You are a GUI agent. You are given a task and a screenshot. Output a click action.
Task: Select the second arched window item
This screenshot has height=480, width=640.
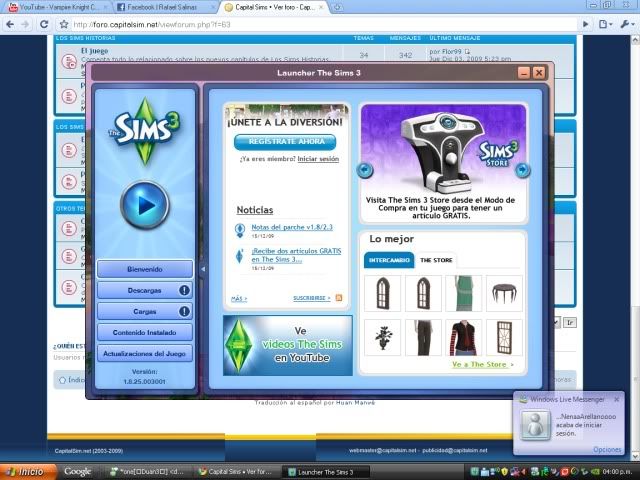point(423,293)
